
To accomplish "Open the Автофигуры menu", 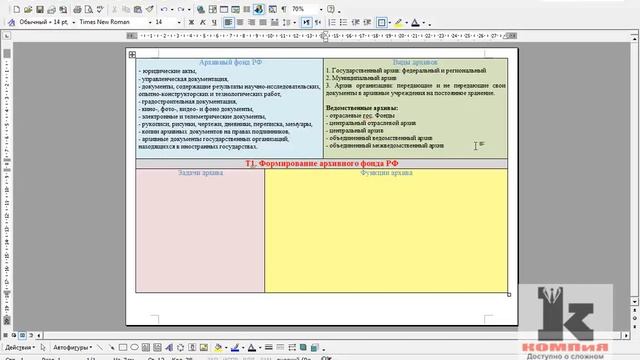I will (72, 348).
